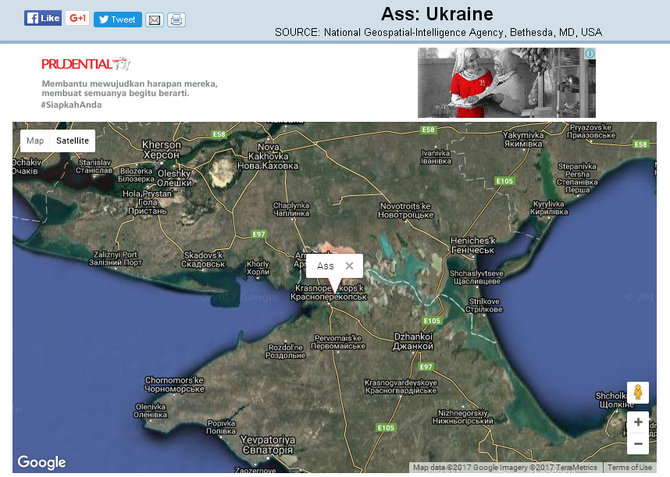670x477 pixels.
Task: Close the Ass info window popup
Action: pos(349,266)
